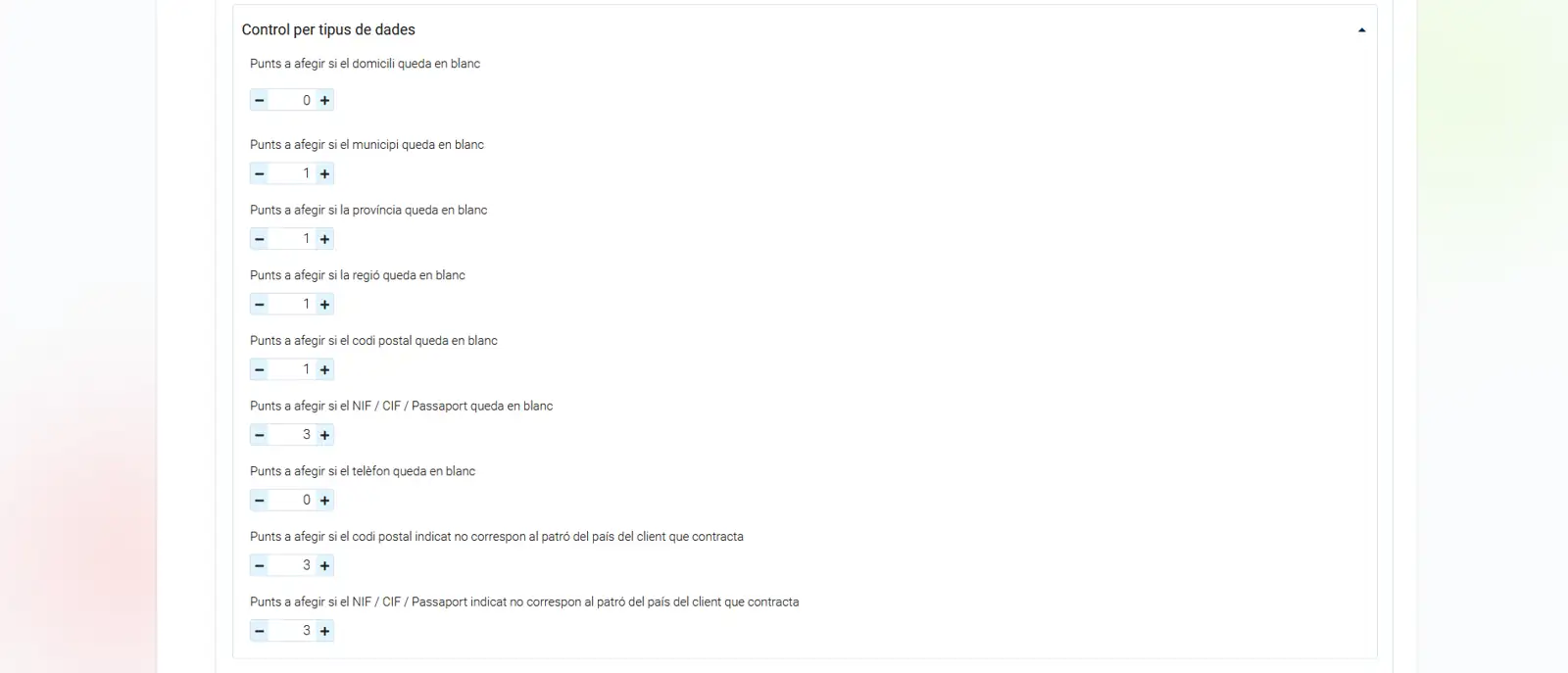Viewport: 1568px width, 673px height.
Task: Increase points for mismatched codi postal pattern
Action: pos(325,565)
